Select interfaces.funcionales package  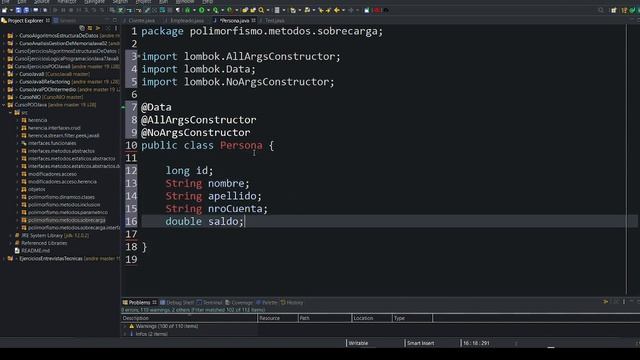52,143
